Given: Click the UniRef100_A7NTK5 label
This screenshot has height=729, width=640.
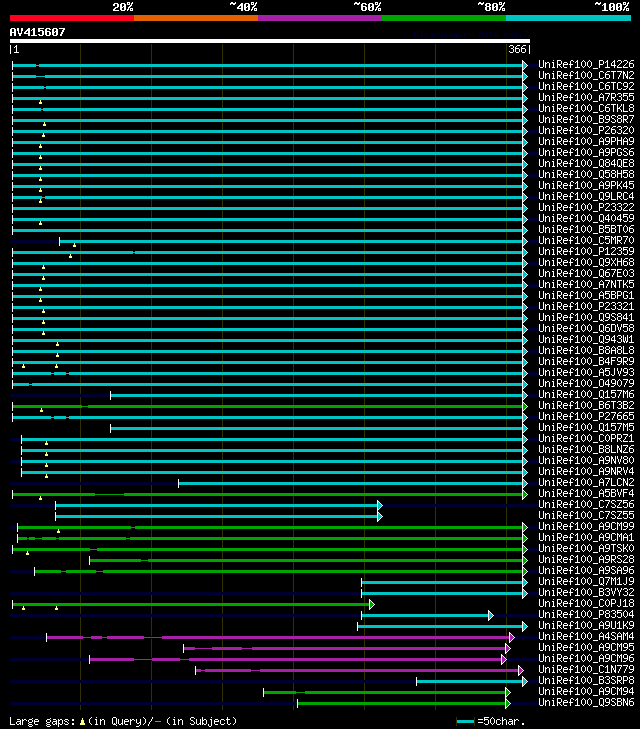Looking at the screenshot, I should click(586, 285).
